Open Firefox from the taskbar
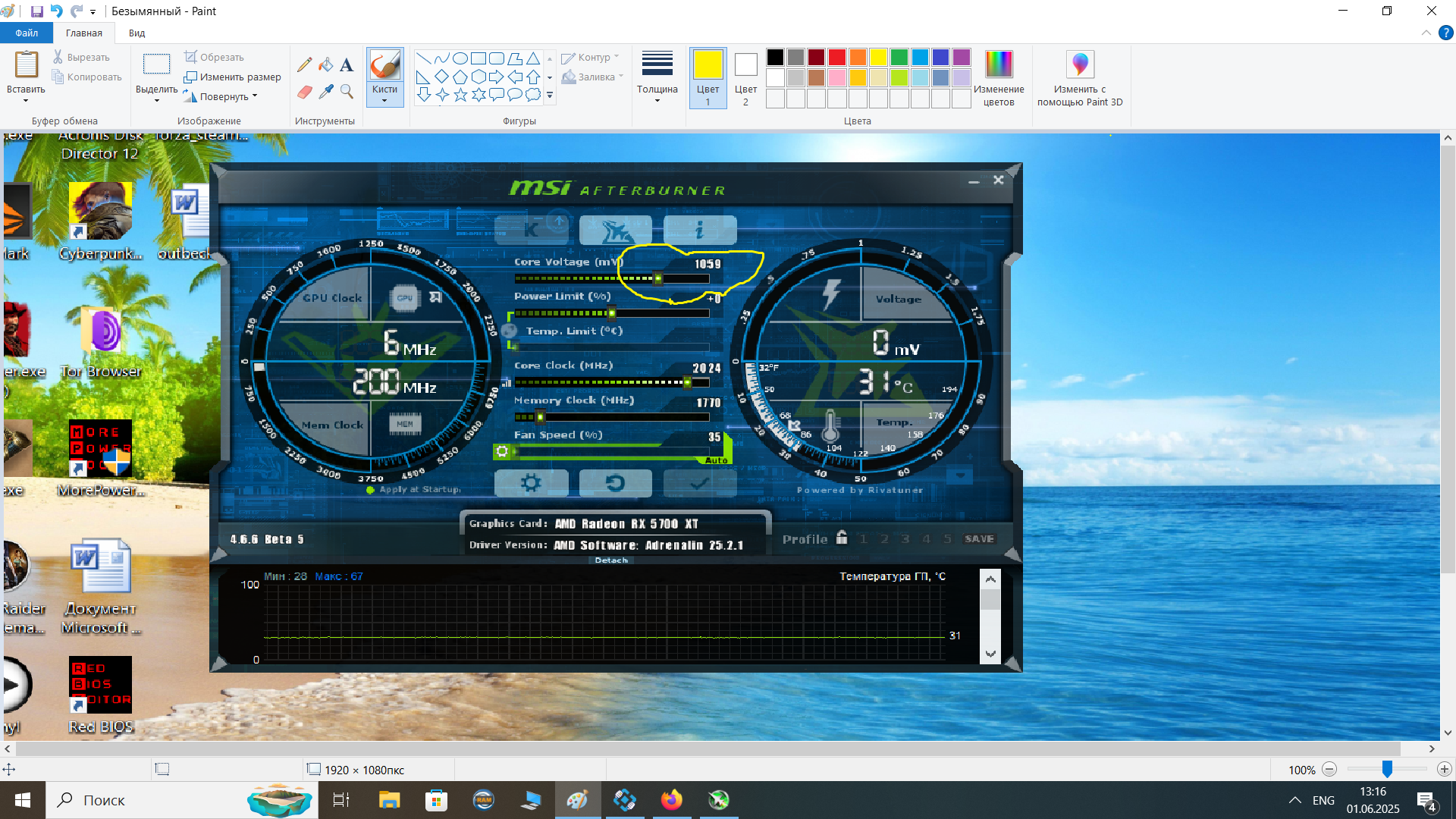Screen dimensions: 1456x819 point(671,800)
